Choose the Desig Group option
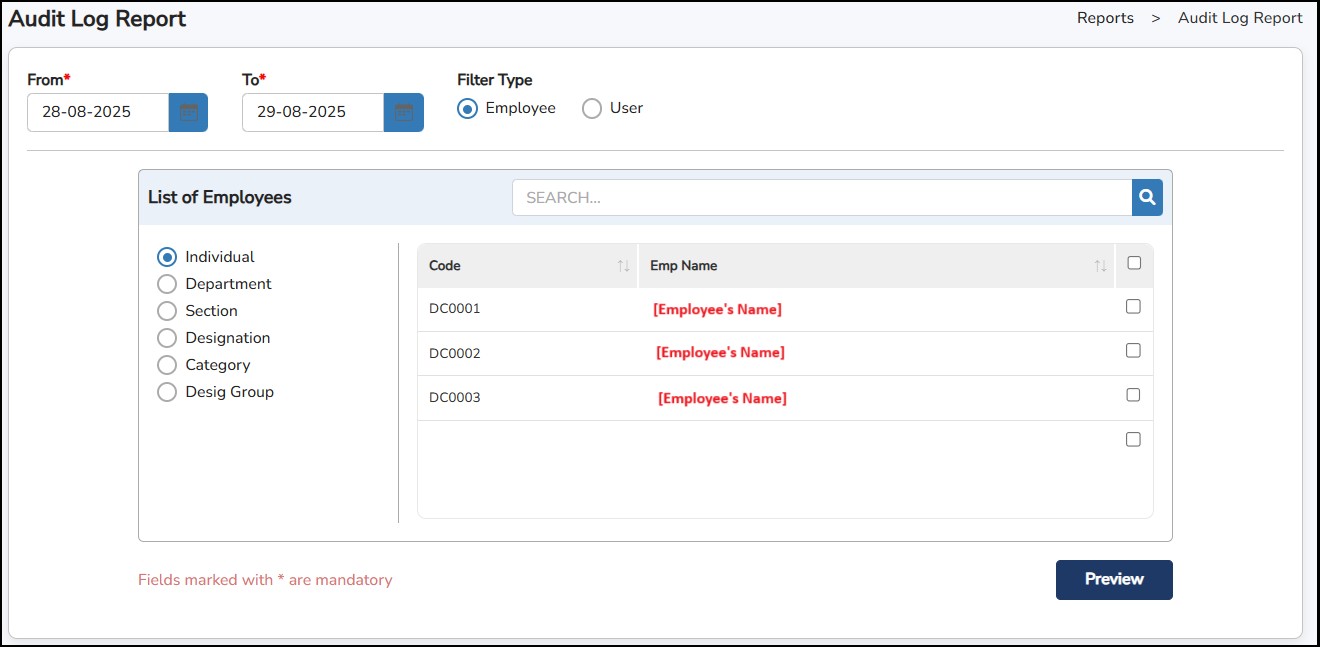The width and height of the screenshot is (1320, 647). click(167, 392)
